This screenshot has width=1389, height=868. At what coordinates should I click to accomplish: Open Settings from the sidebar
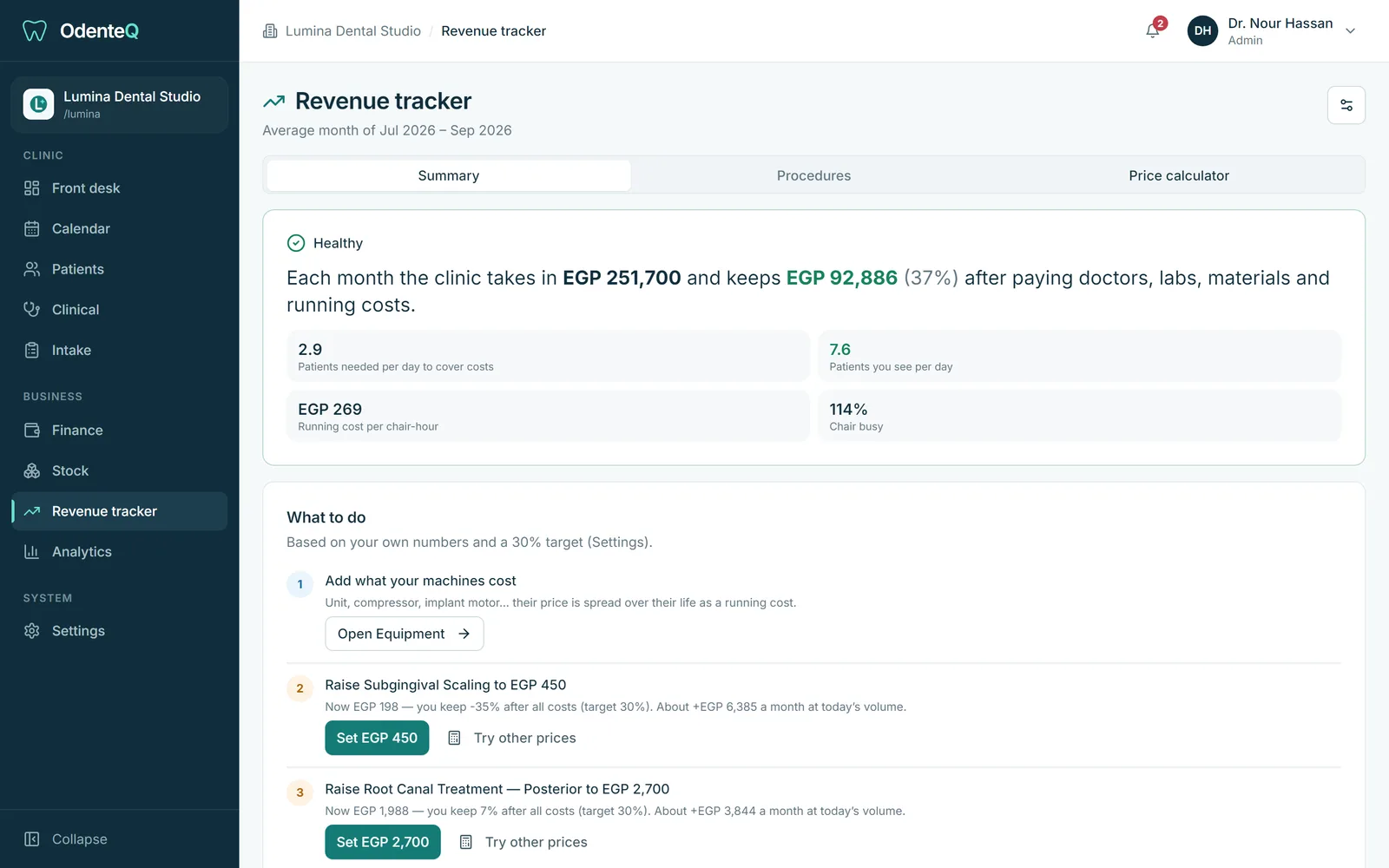pos(120,631)
